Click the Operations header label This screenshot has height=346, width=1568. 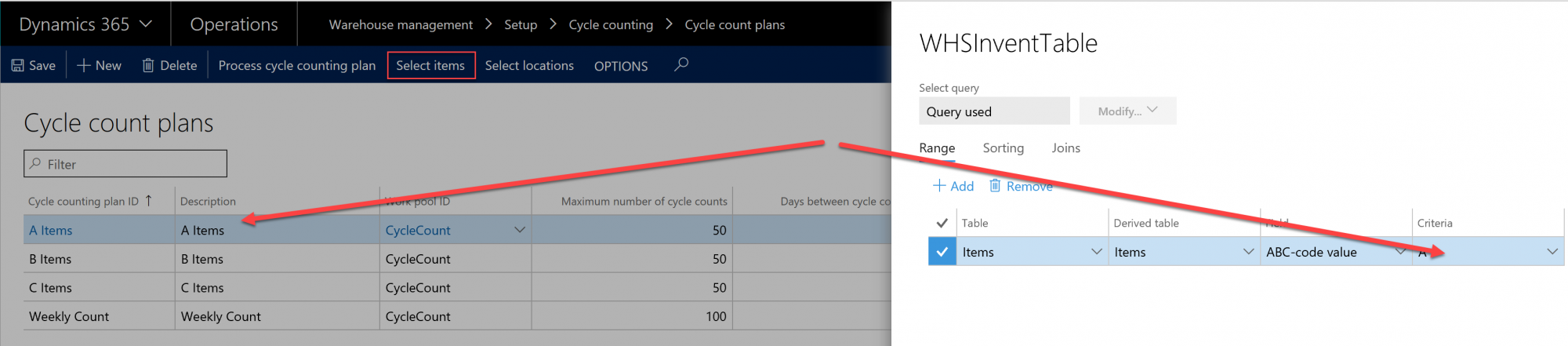coord(234,24)
